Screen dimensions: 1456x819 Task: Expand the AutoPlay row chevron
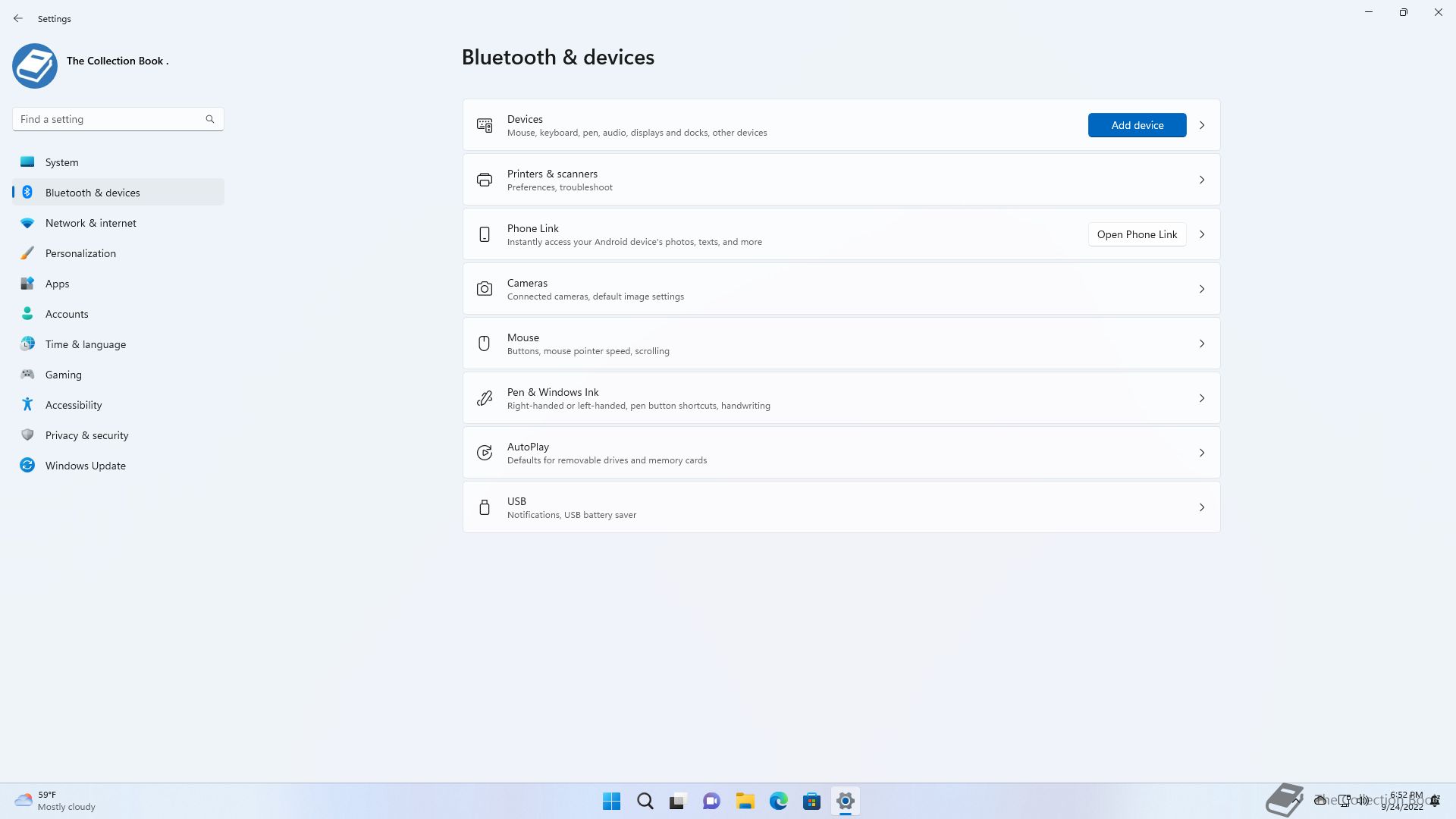pyautogui.click(x=1202, y=453)
